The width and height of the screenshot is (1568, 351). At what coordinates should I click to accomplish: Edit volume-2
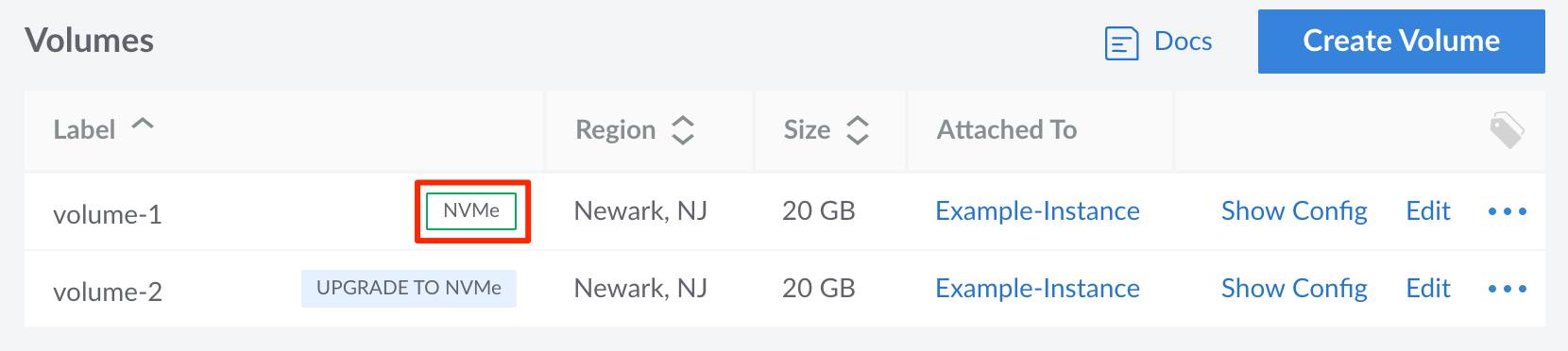point(1428,288)
